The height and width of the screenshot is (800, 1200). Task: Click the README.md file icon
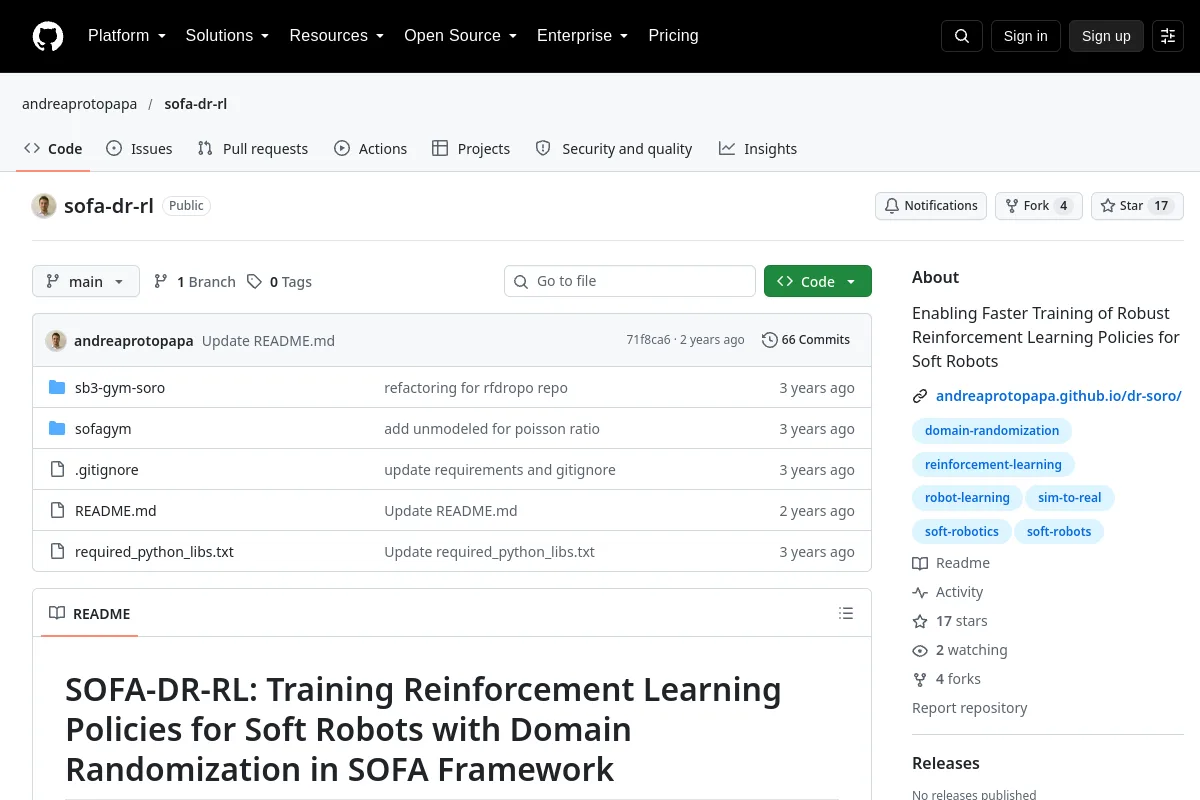coord(57,510)
